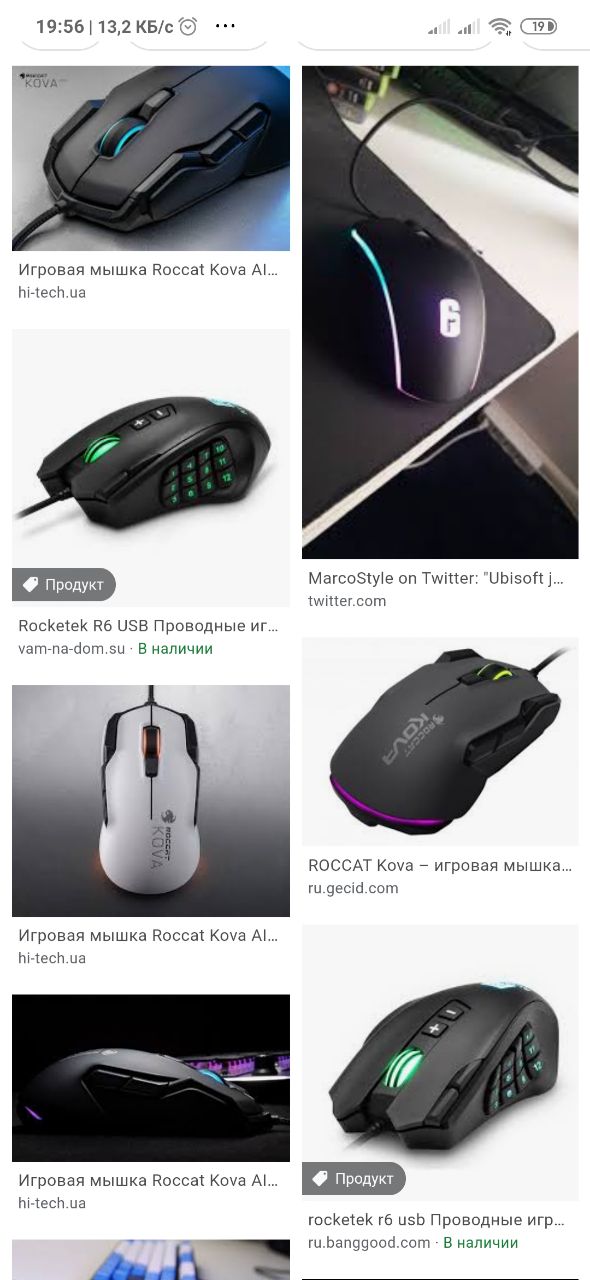Open the blue keycaps image at bottom
The height and width of the screenshot is (1280, 590).
pyautogui.click(x=151, y=1260)
